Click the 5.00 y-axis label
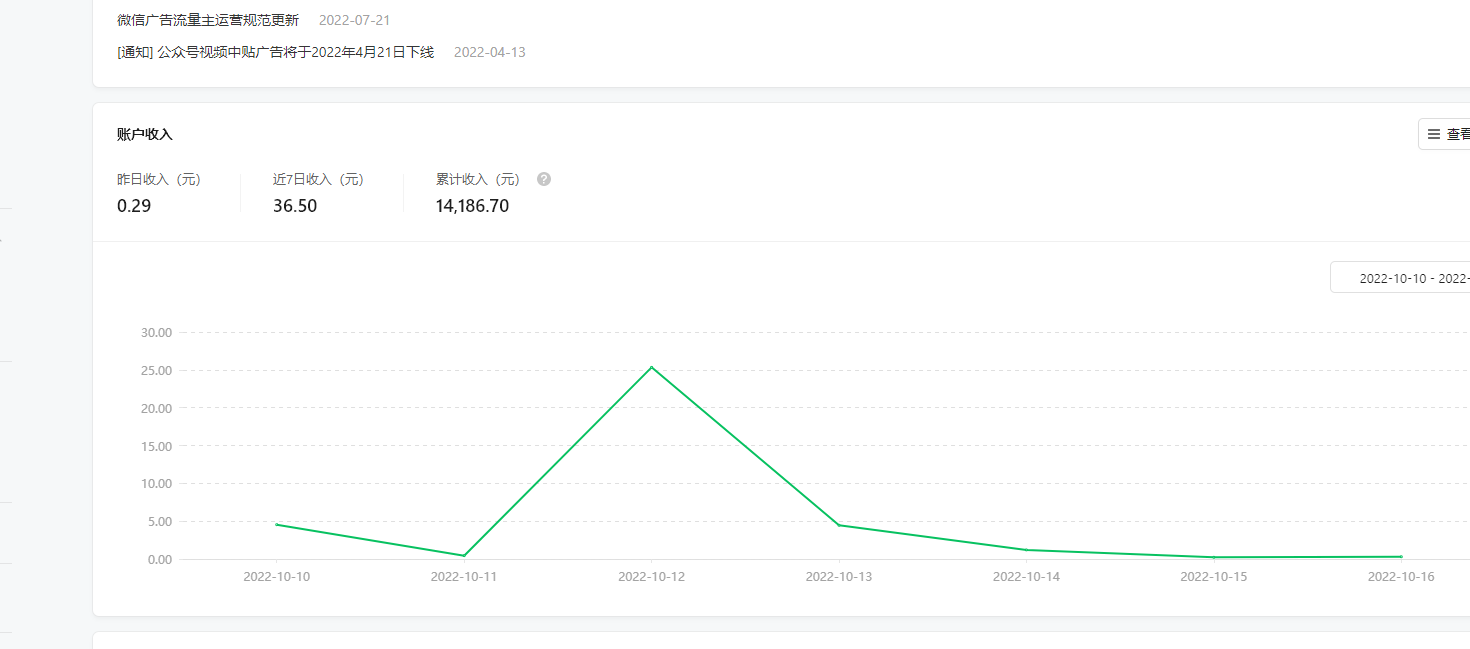This screenshot has width=1470, height=649. point(158,521)
